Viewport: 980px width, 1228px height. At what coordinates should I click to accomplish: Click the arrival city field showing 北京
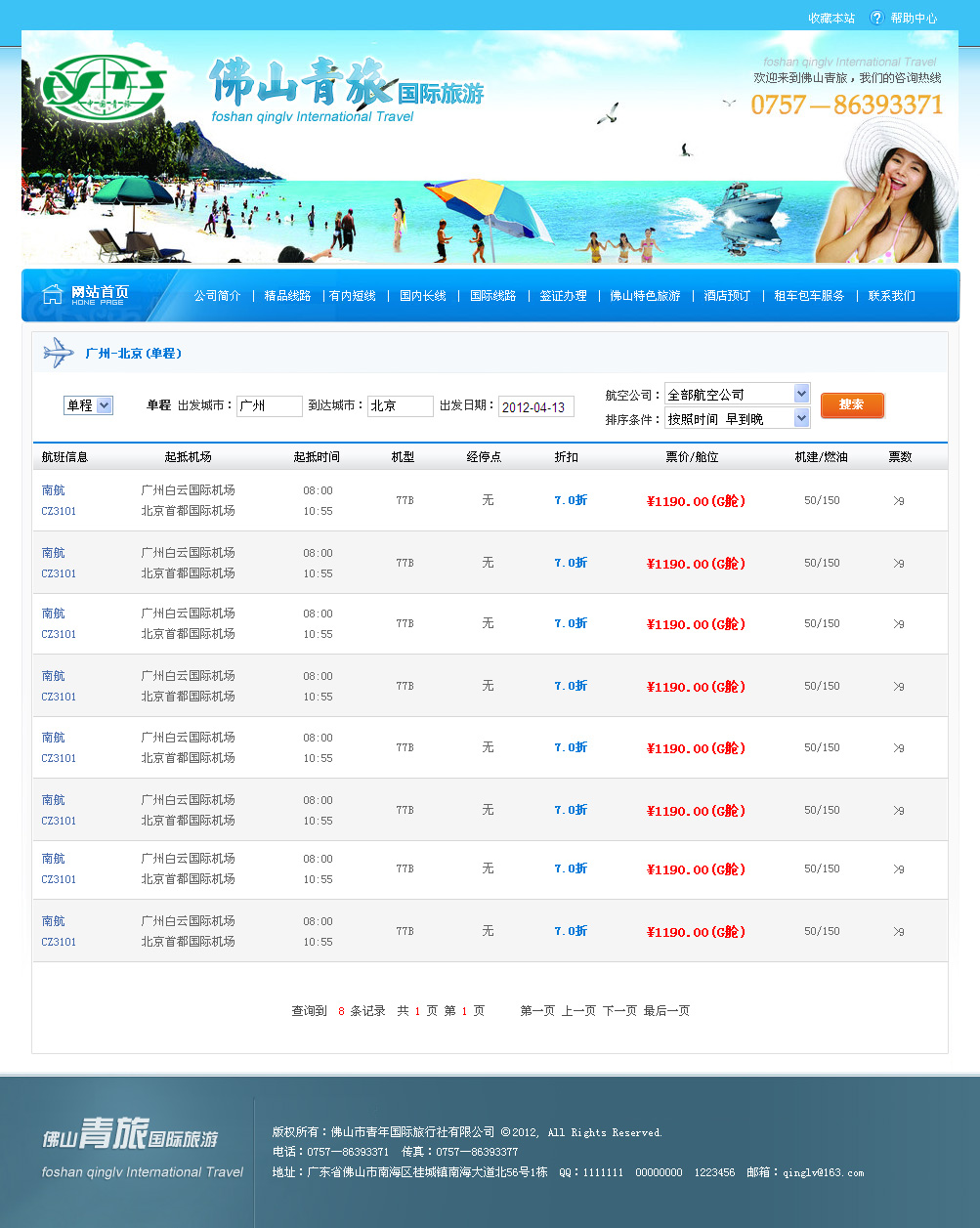(400, 406)
